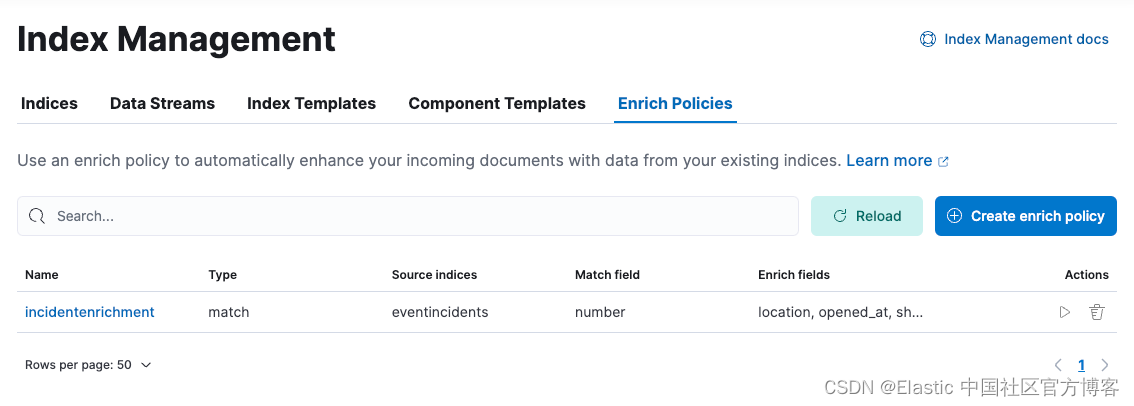Switch to Component Templates tab
This screenshot has height=406, width=1134.
[x=497, y=103]
